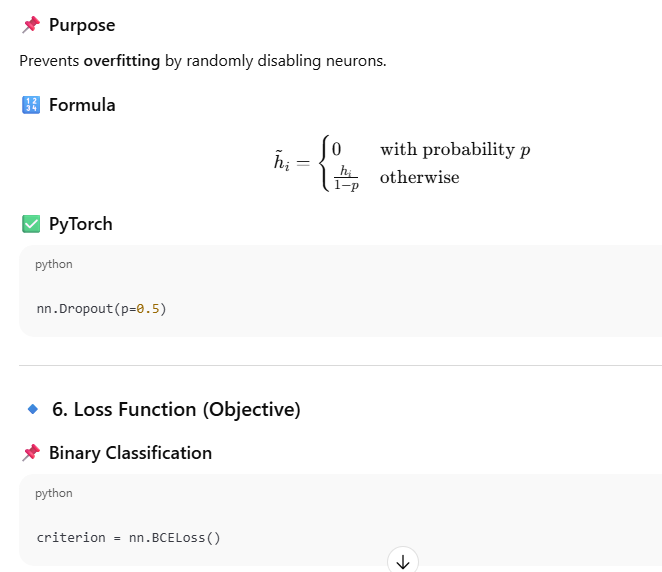Viewport: 662px width, 572px height.
Task: Click the 'python' label above nn.Dropout code
Action: pyautogui.click(x=54, y=265)
